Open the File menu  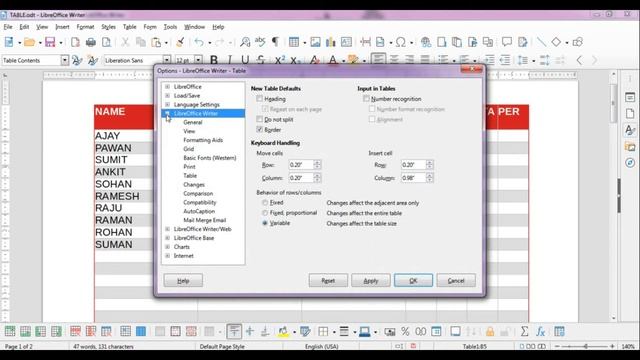pyautogui.click(x=8, y=27)
